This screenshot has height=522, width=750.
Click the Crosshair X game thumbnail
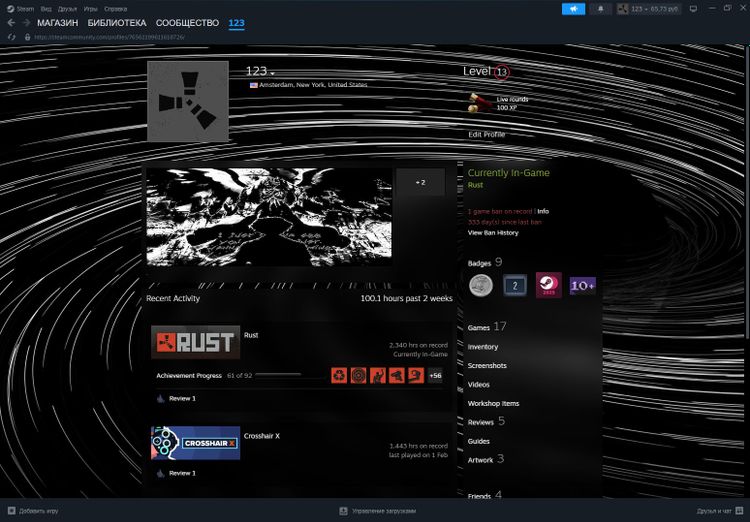[195, 443]
